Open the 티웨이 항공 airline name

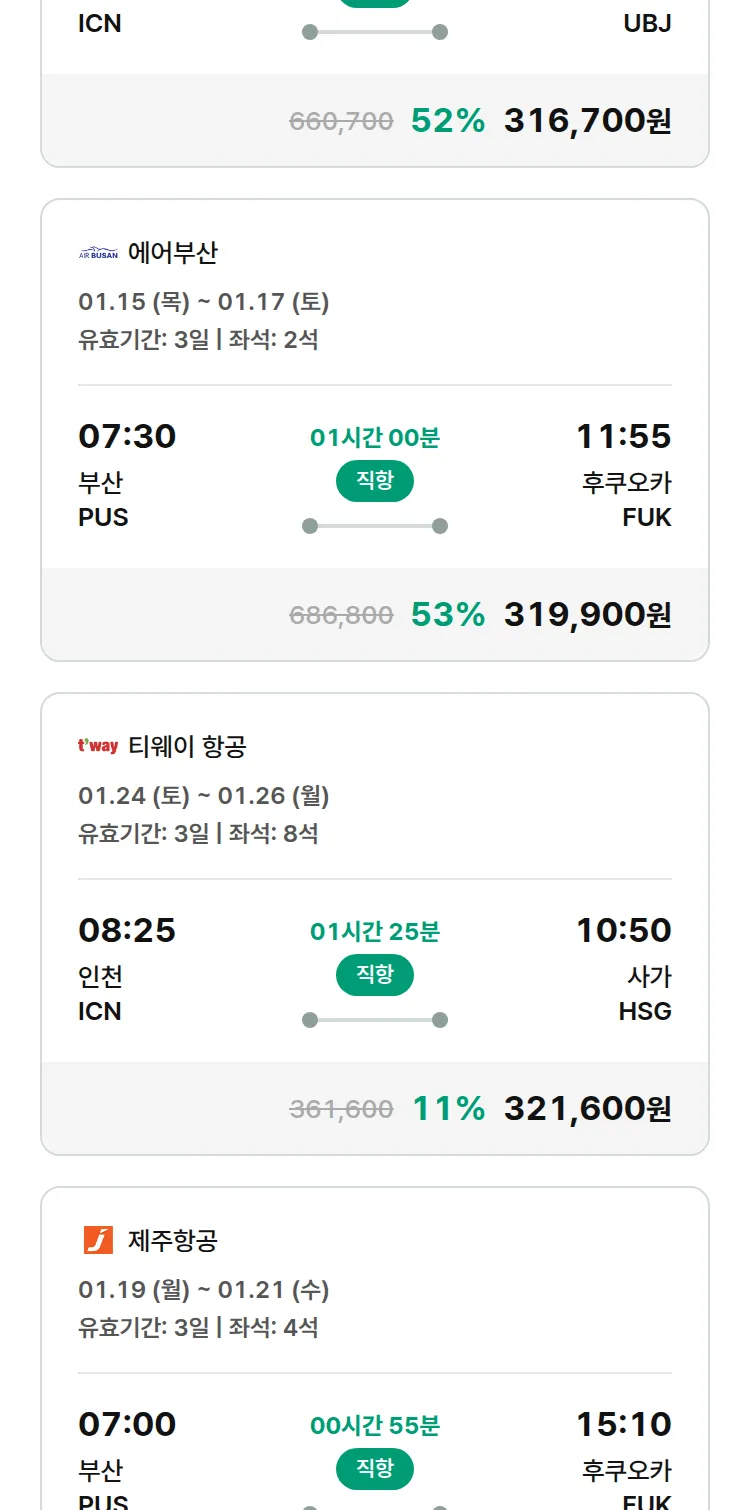[188, 746]
